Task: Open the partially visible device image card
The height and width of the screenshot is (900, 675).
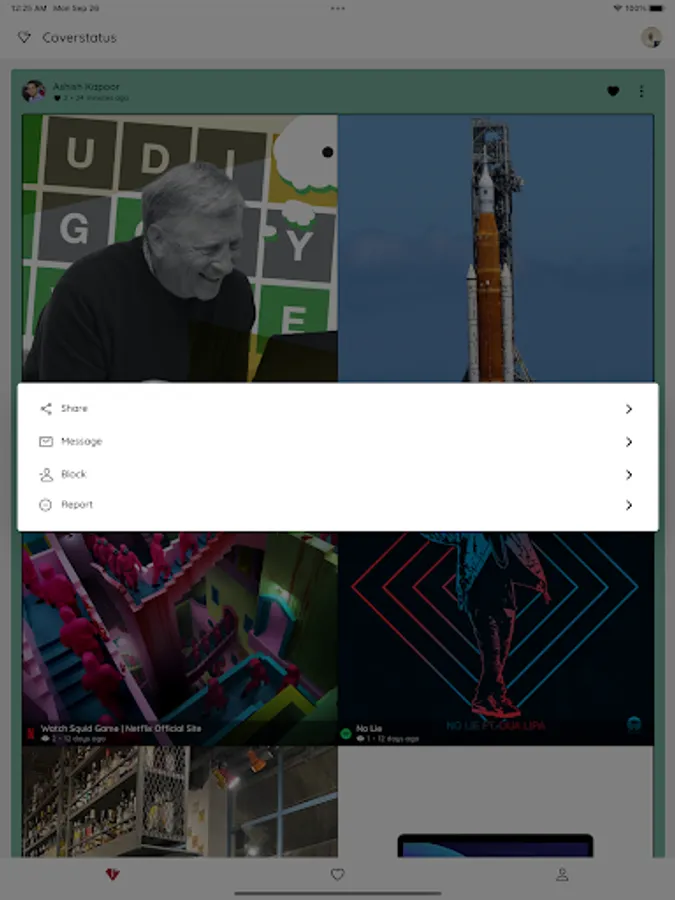Action: click(x=496, y=801)
